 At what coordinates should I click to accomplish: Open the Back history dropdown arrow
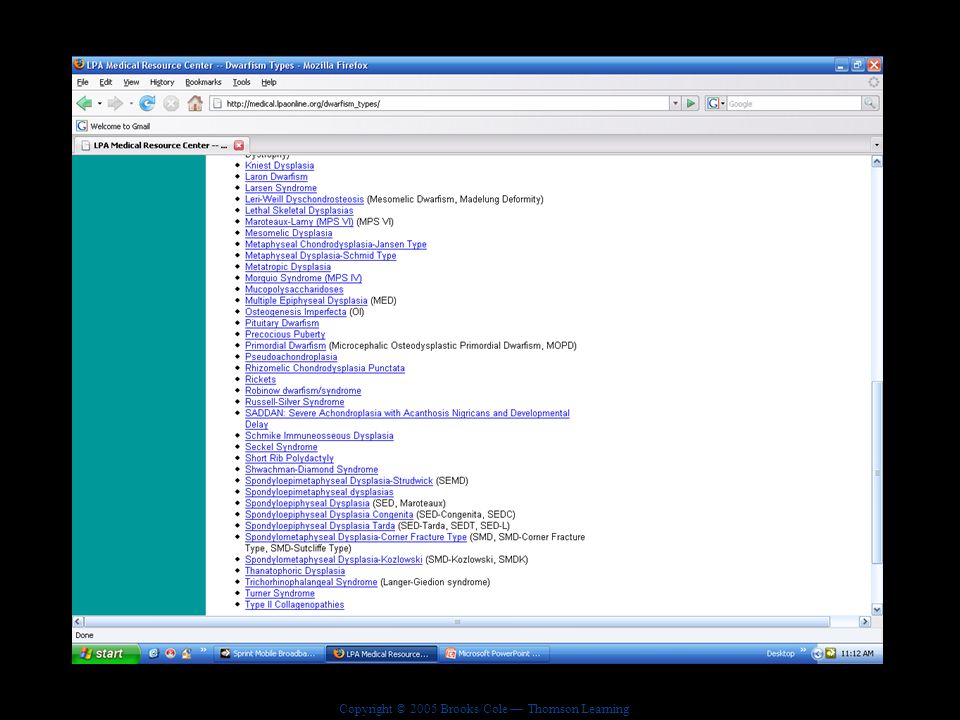pyautogui.click(x=100, y=103)
